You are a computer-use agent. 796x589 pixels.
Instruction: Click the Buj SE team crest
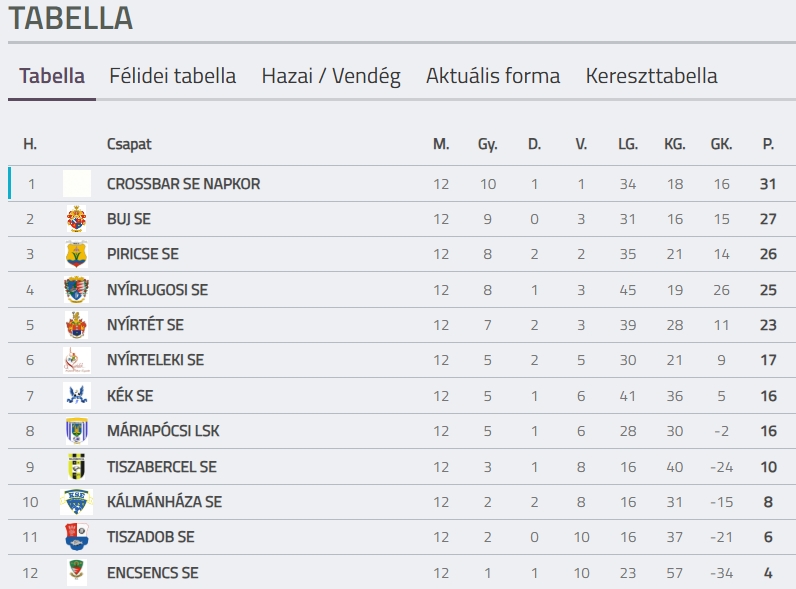click(x=76, y=219)
